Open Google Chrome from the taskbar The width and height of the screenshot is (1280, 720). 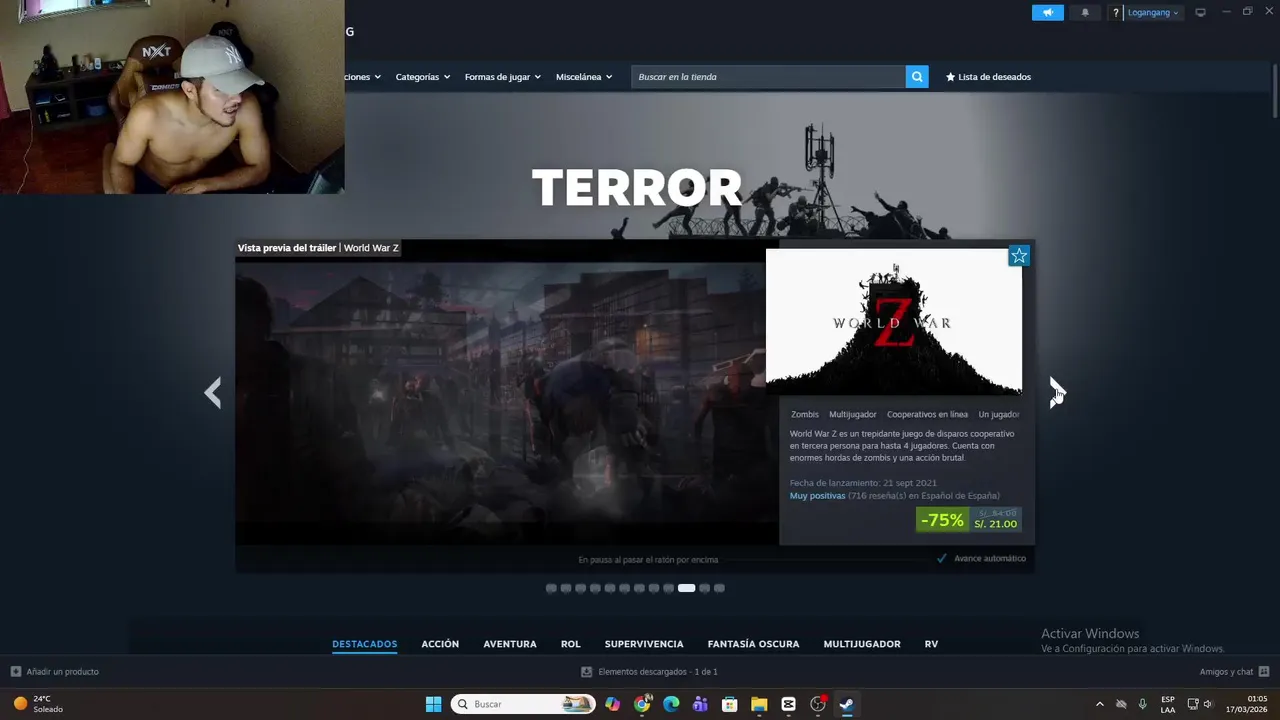[x=642, y=704]
